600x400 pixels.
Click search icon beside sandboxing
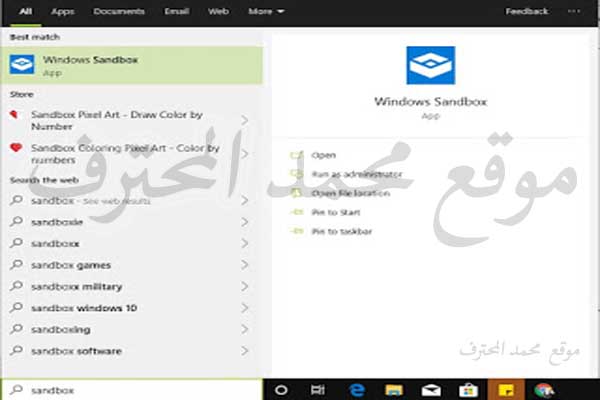point(16,328)
